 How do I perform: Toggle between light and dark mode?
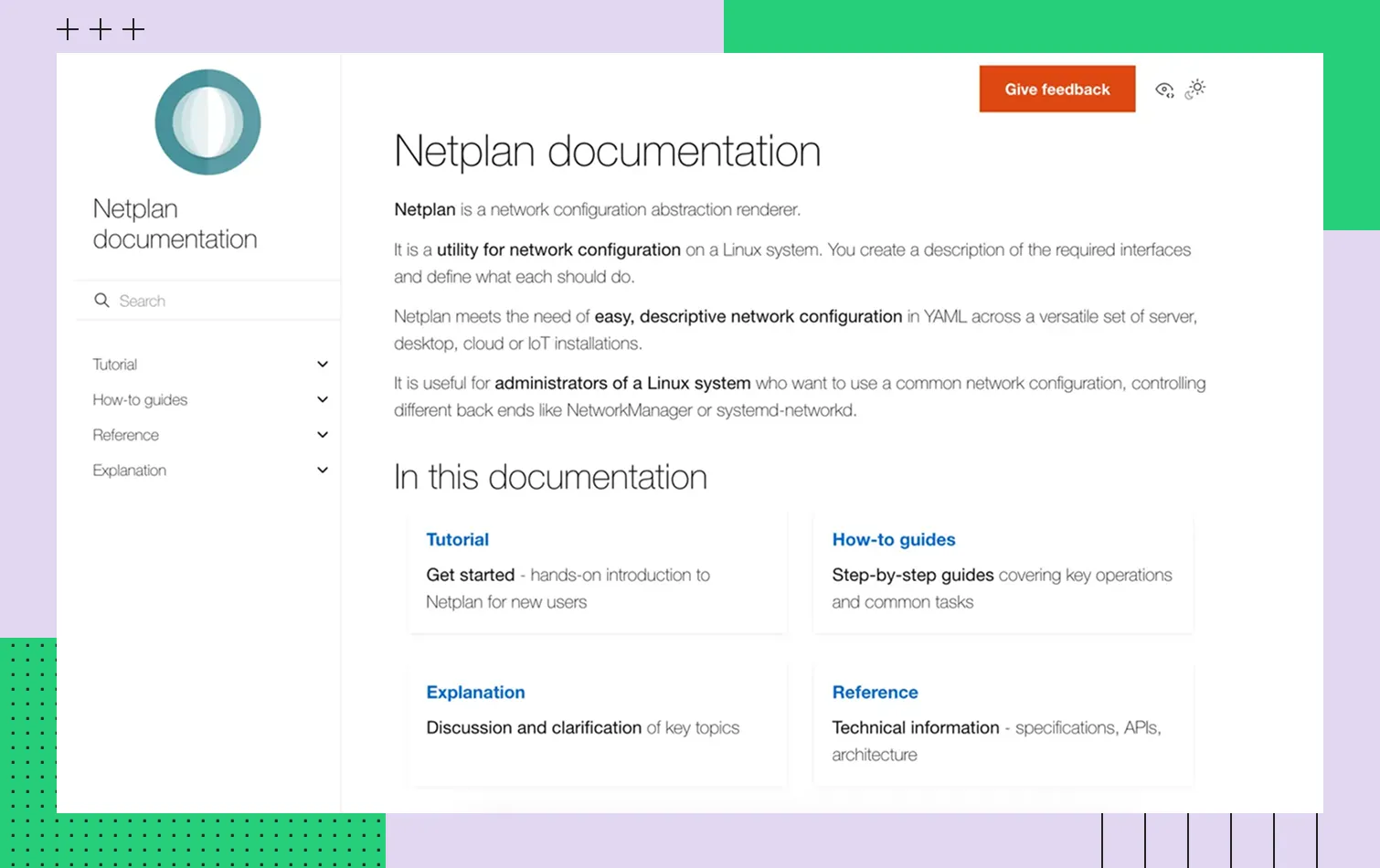1195,89
